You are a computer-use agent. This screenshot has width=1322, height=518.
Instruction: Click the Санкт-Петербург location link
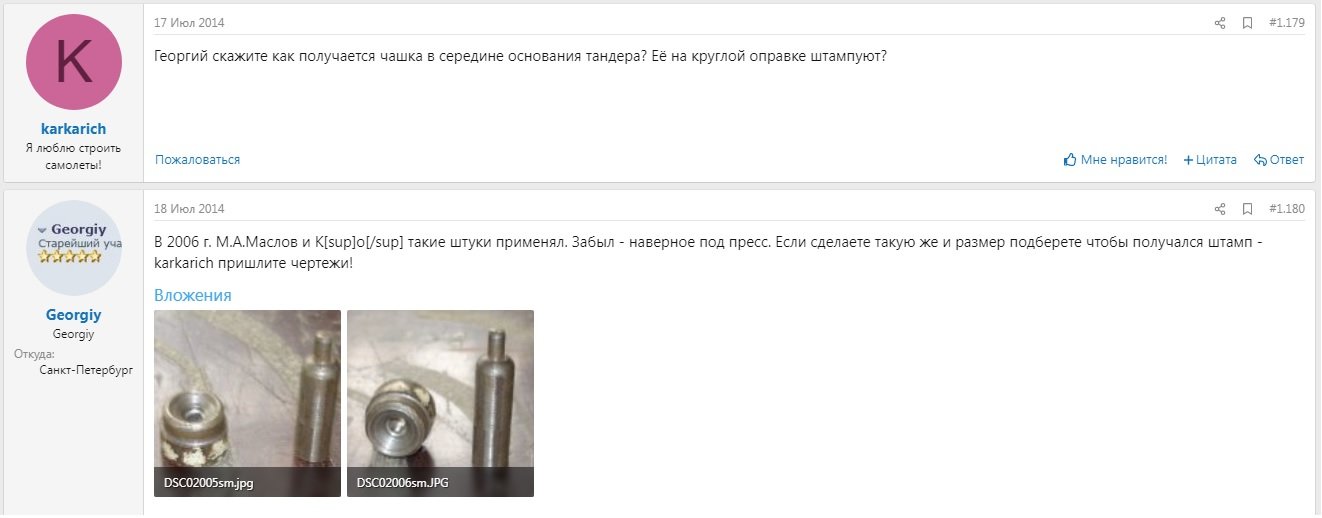pyautogui.click(x=86, y=370)
